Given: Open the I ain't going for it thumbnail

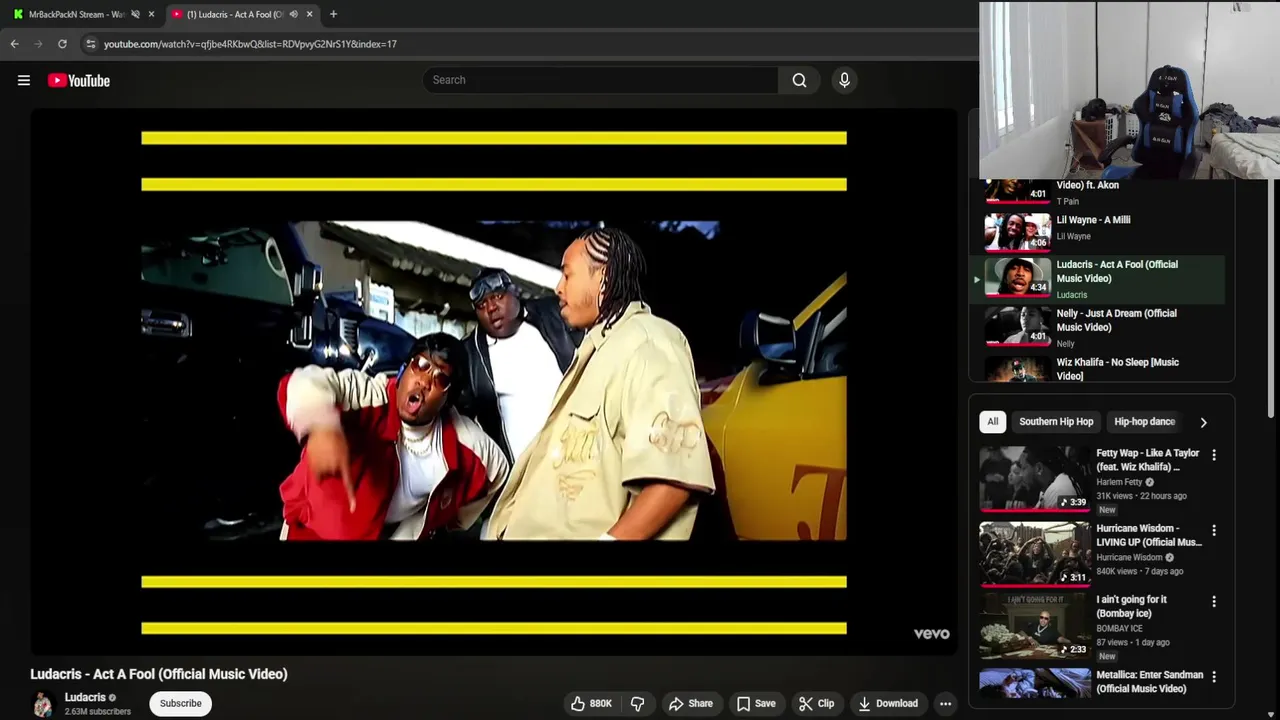Looking at the screenshot, I should tap(1035, 626).
